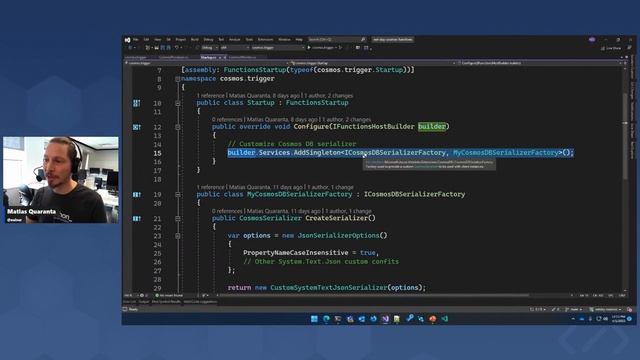Open the Extensions menu
Image resolution: width=640 pixels, height=360 pixels.
[265, 40]
